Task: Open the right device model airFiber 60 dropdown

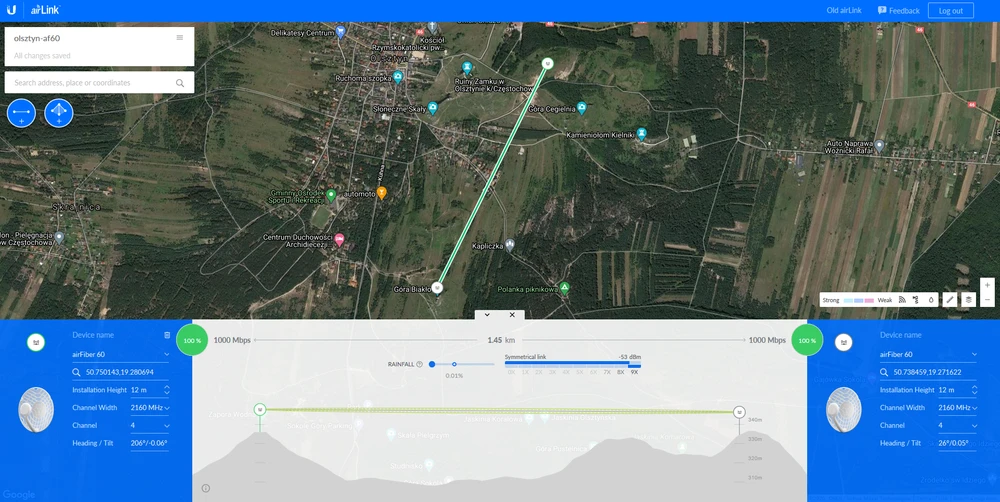Action: (929, 354)
